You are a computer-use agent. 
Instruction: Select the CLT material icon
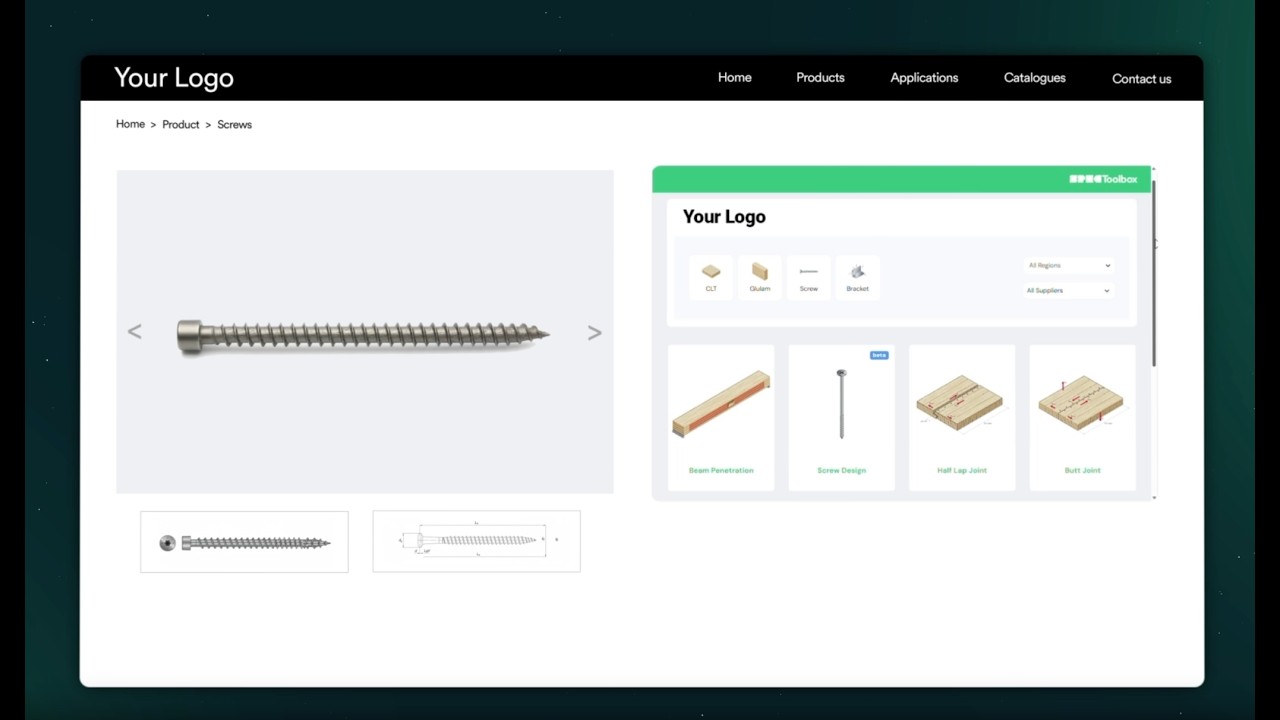711,277
